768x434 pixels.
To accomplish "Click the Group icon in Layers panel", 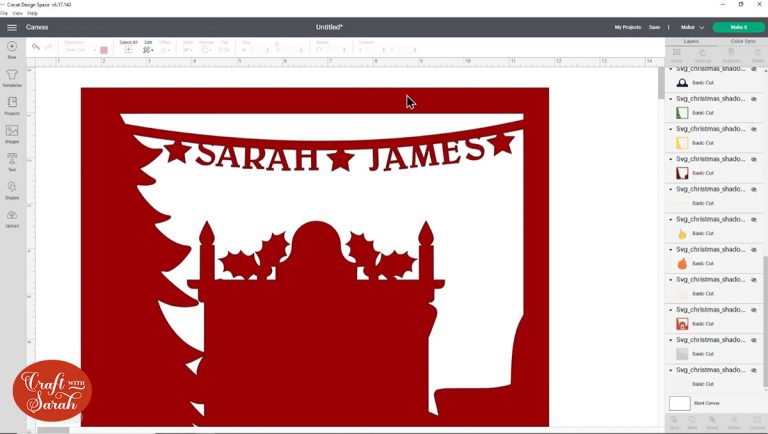I will point(676,52).
